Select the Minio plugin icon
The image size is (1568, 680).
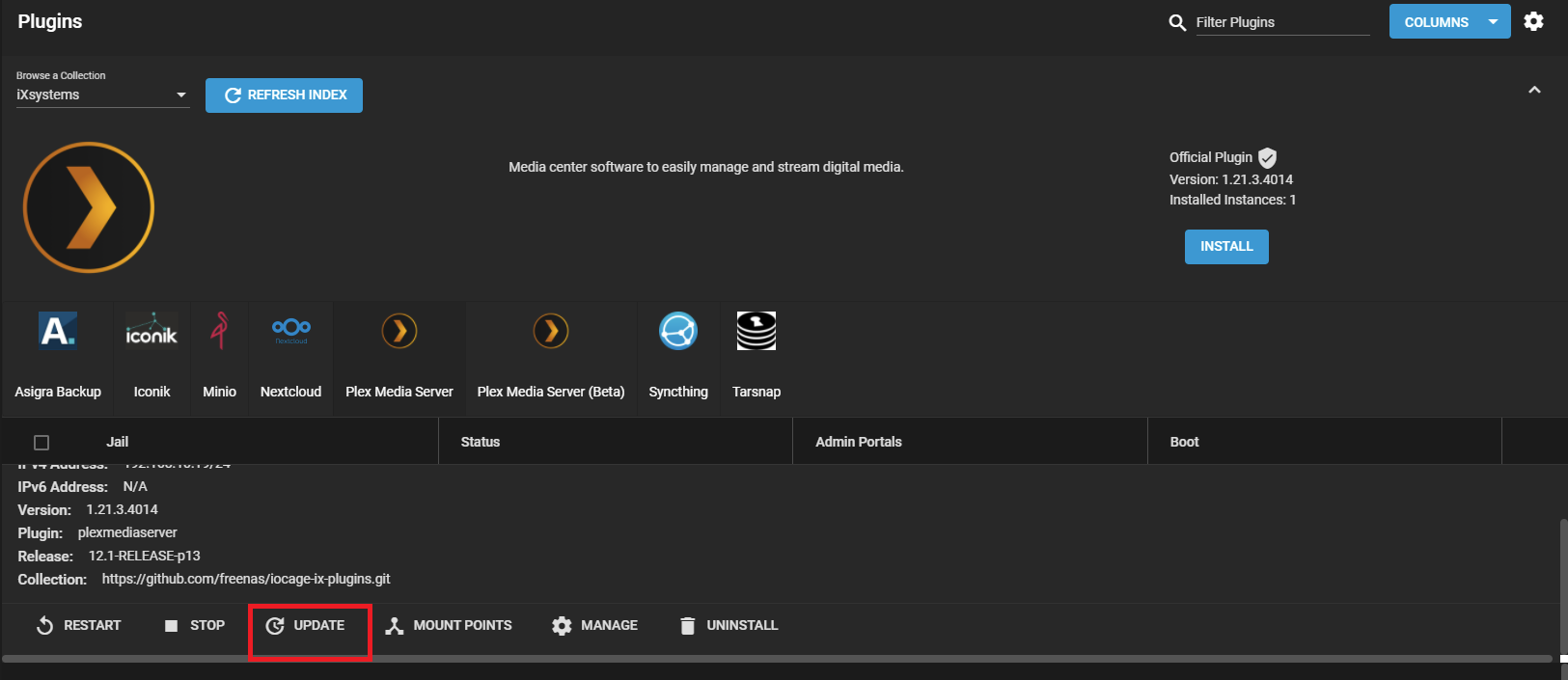tap(220, 331)
